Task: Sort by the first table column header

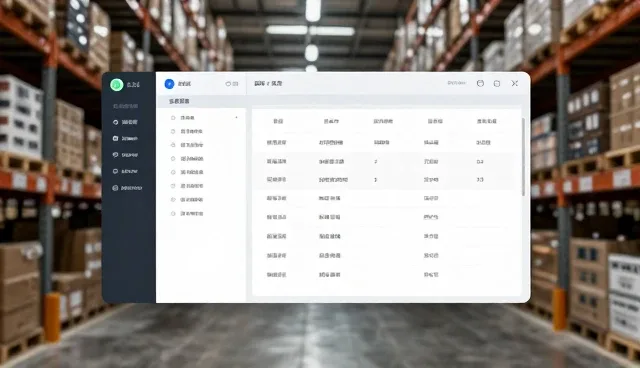Action: point(278,121)
